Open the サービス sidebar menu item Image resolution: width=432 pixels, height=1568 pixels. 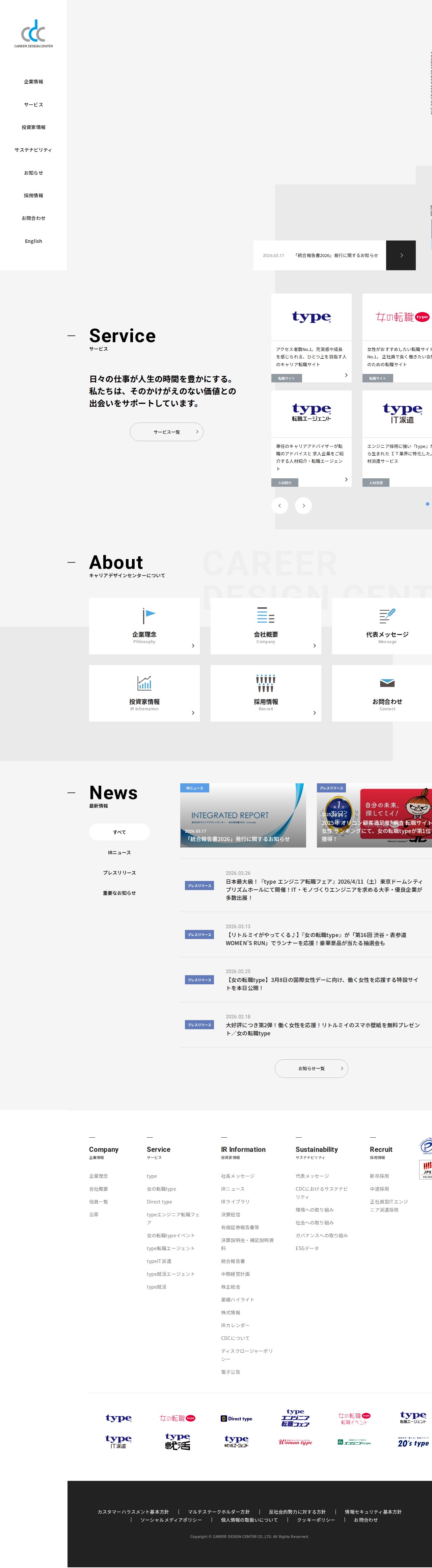pyautogui.click(x=33, y=105)
